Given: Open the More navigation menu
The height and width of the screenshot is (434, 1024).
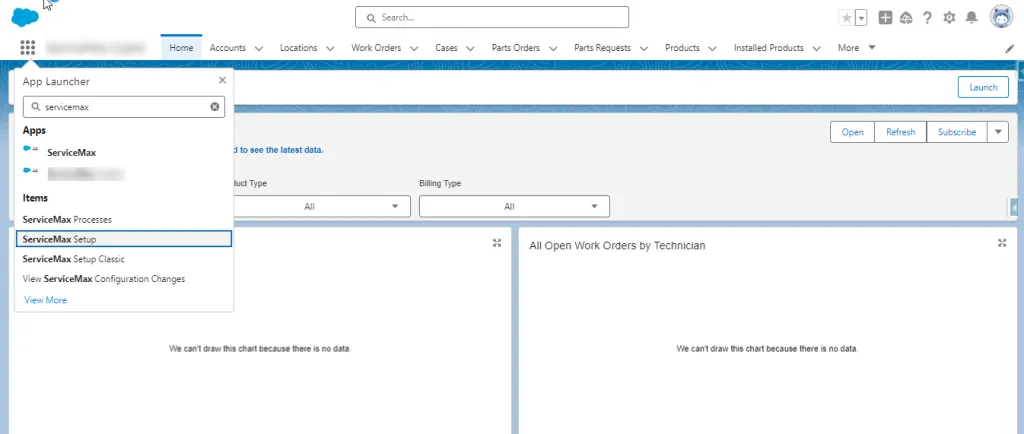Looking at the screenshot, I should click(x=856, y=48).
